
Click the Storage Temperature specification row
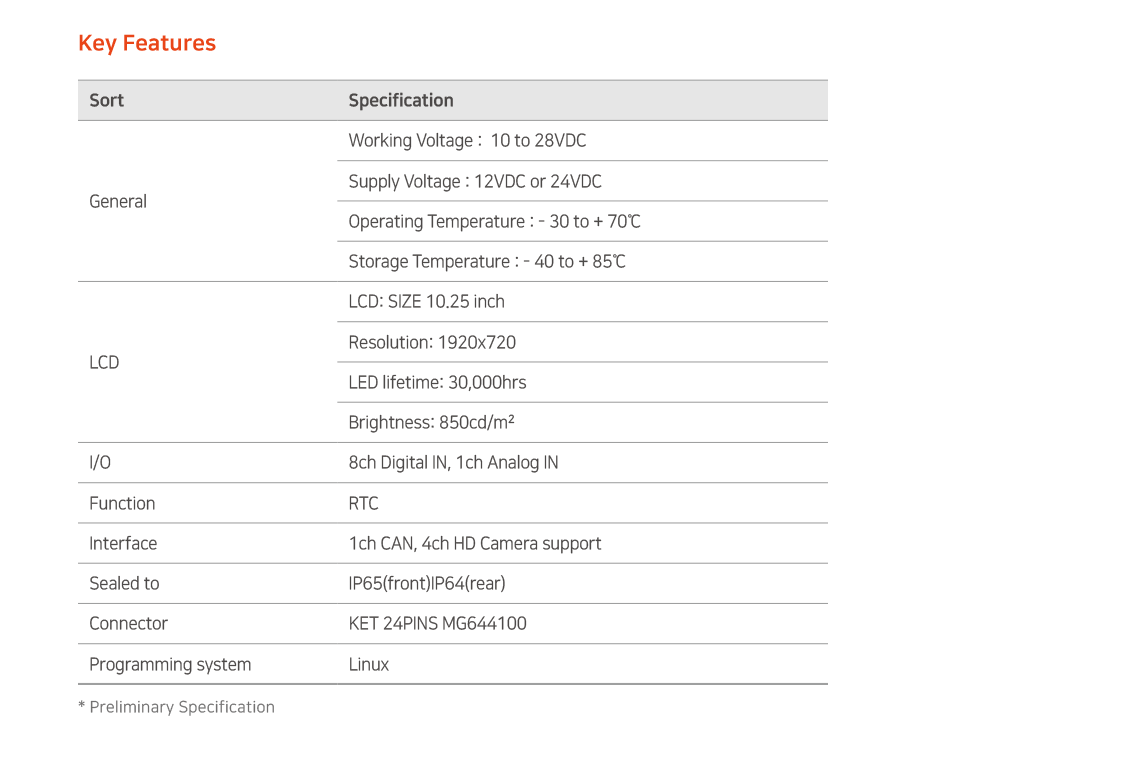[x=582, y=262]
